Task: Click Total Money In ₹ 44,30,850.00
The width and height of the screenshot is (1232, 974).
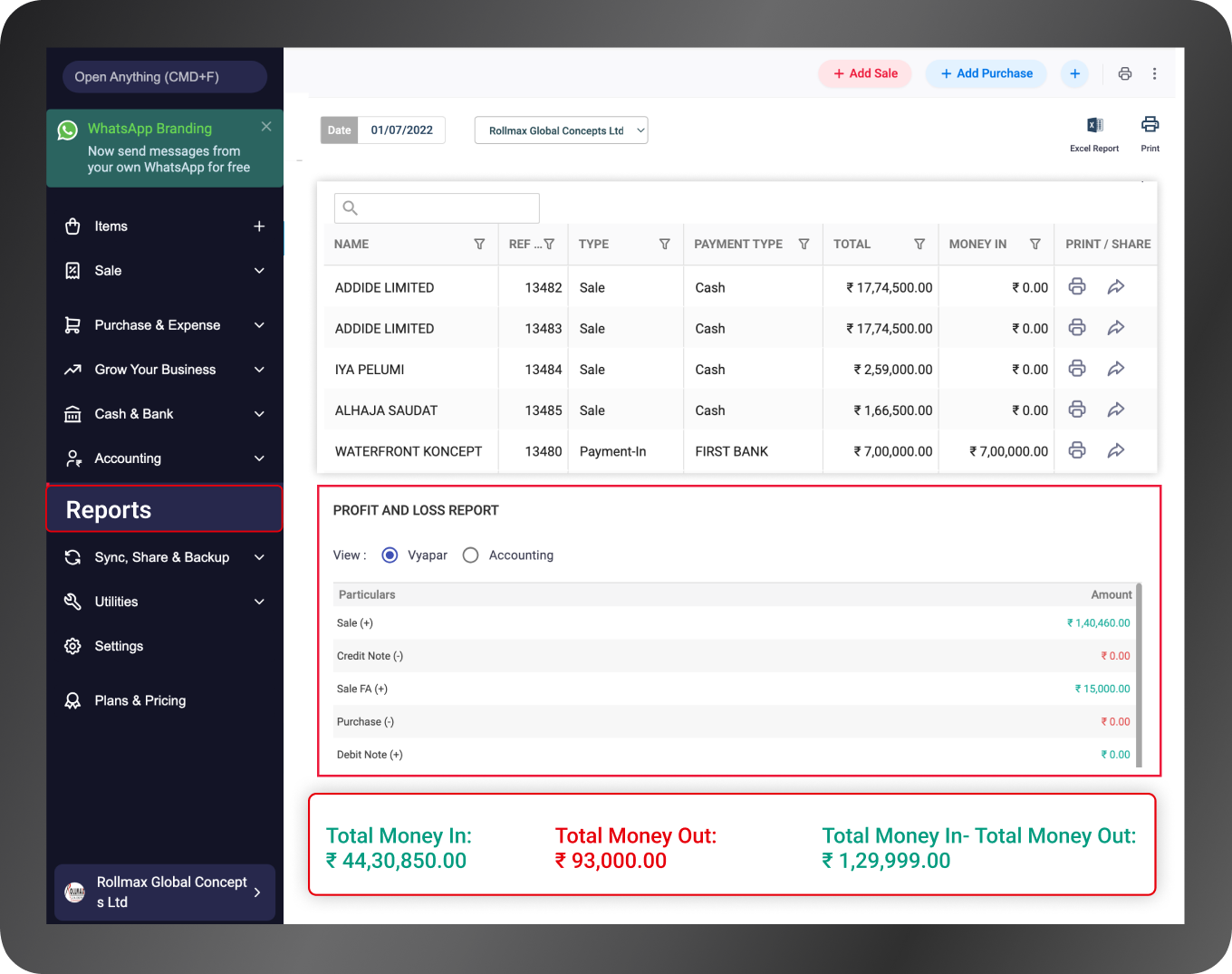Action: [x=399, y=848]
